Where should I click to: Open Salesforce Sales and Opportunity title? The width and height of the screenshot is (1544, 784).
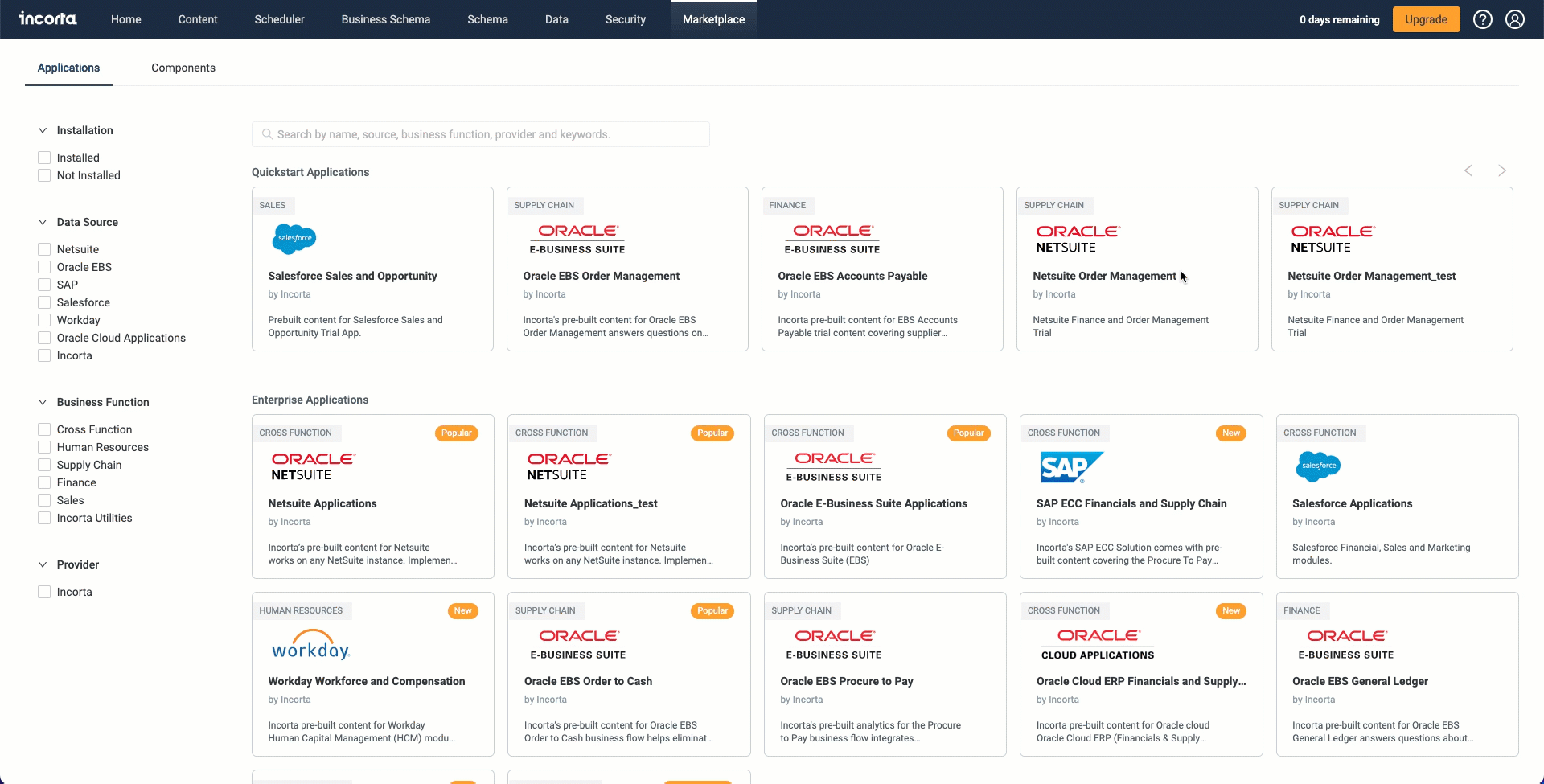tap(352, 276)
